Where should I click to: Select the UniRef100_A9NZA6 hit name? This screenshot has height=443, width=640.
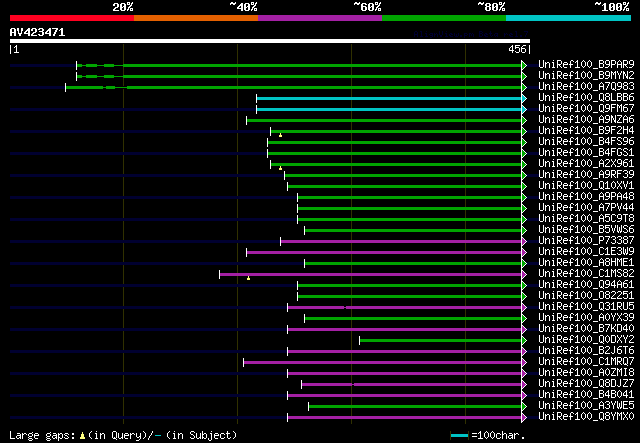click(586, 120)
